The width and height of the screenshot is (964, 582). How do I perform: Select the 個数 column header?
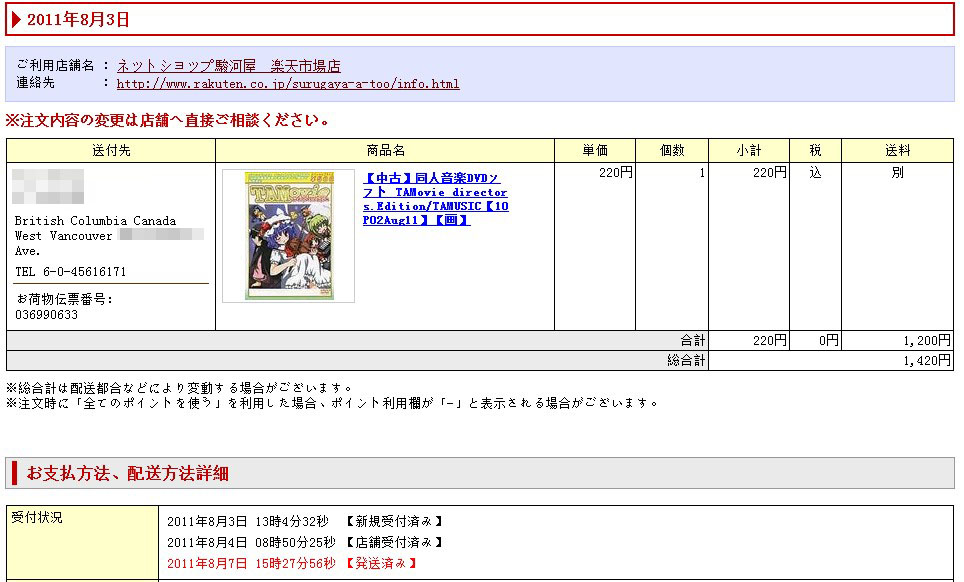coord(672,151)
